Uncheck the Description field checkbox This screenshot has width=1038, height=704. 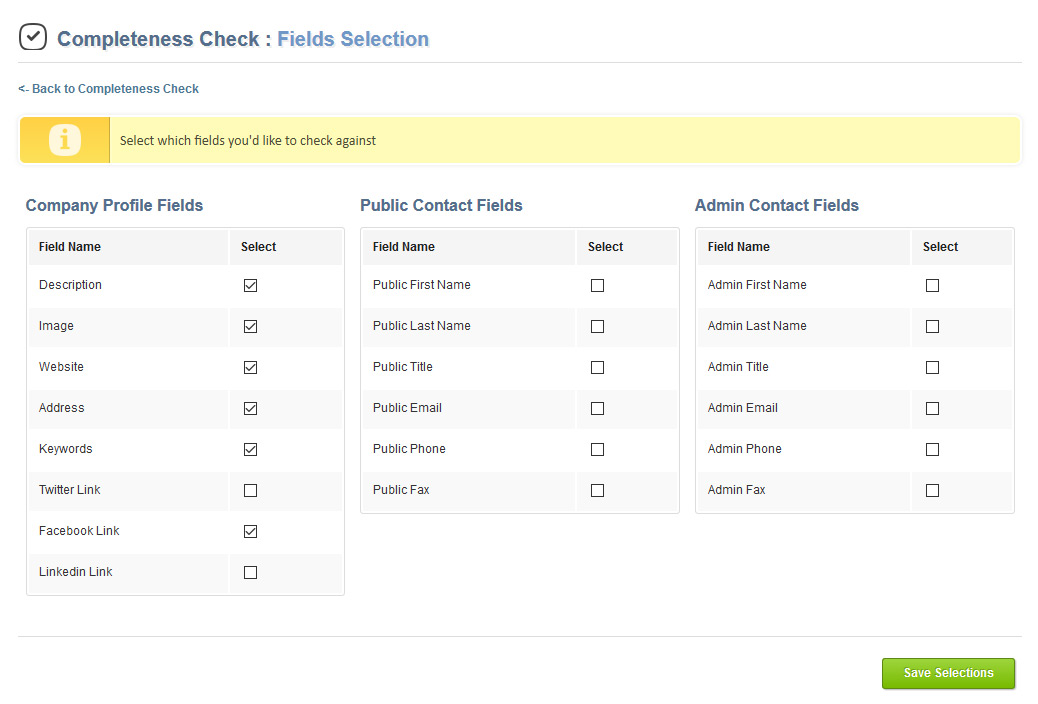(250, 285)
